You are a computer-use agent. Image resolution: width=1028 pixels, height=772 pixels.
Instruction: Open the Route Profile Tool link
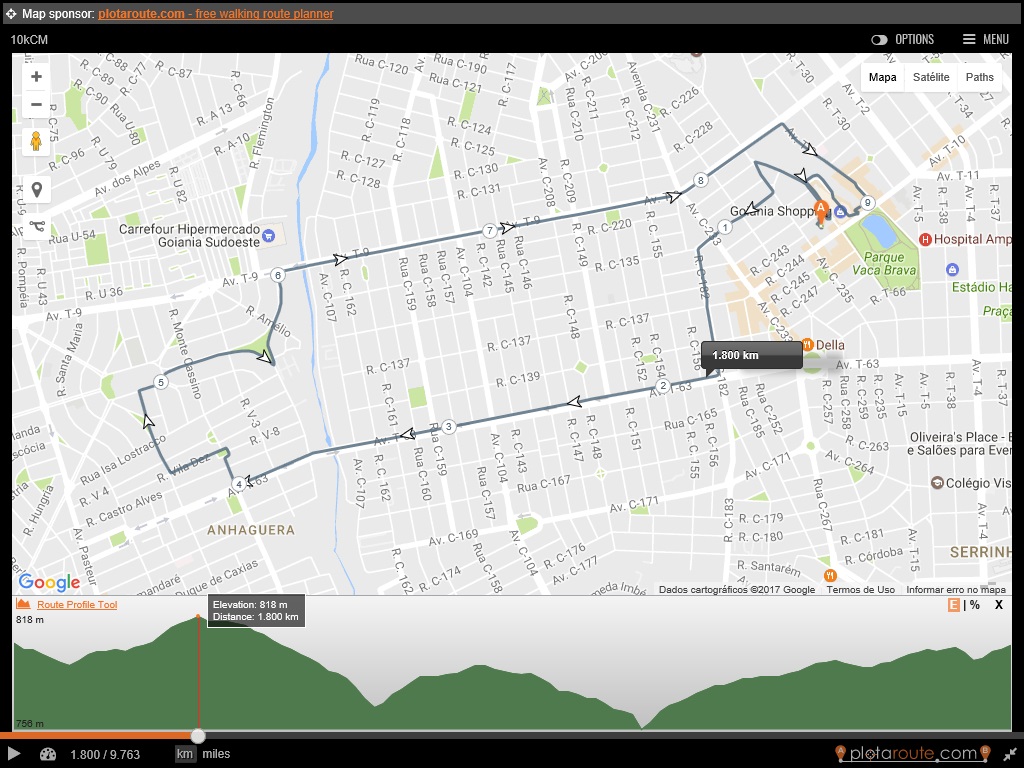click(x=77, y=605)
